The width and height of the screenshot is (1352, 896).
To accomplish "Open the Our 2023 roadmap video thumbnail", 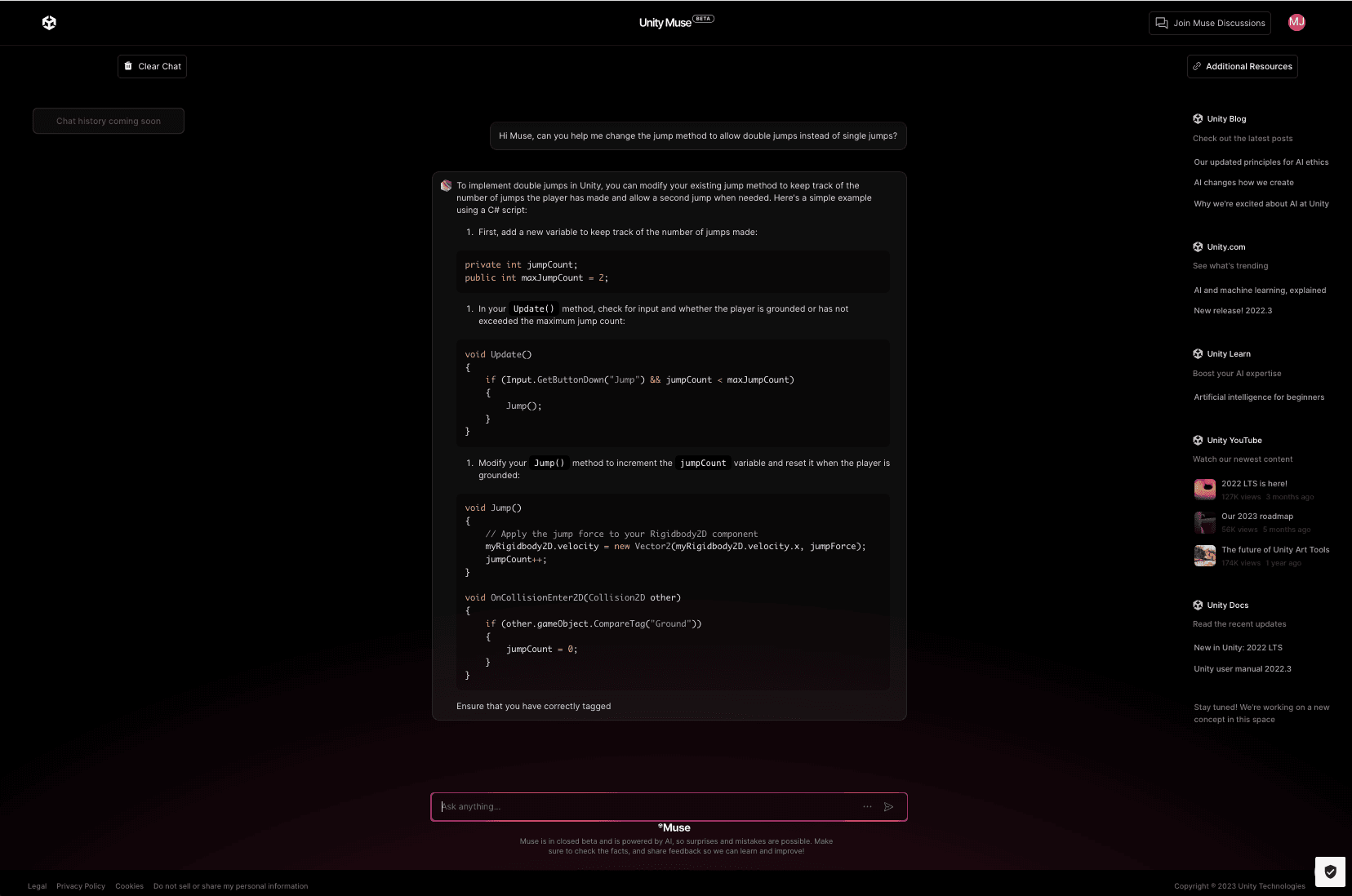I will 1205,522.
